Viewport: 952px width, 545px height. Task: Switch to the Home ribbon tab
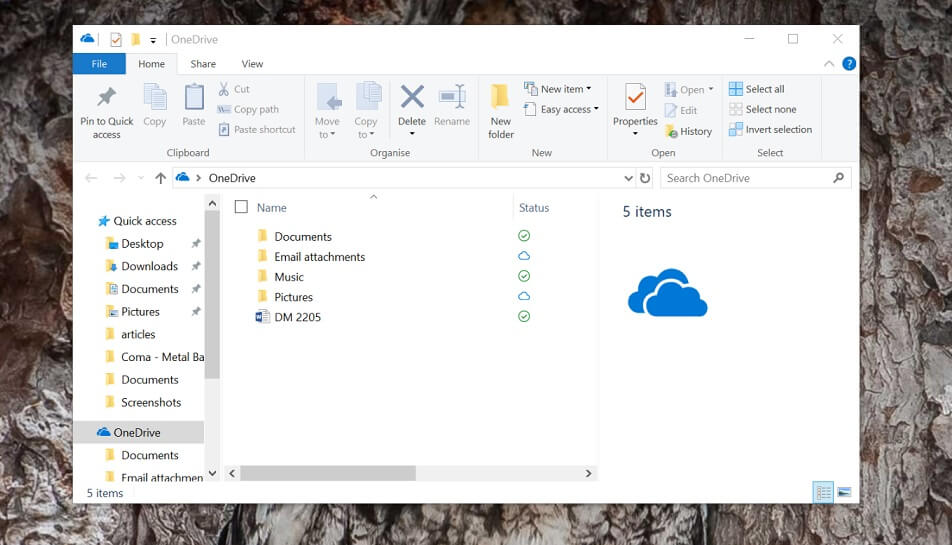click(151, 64)
